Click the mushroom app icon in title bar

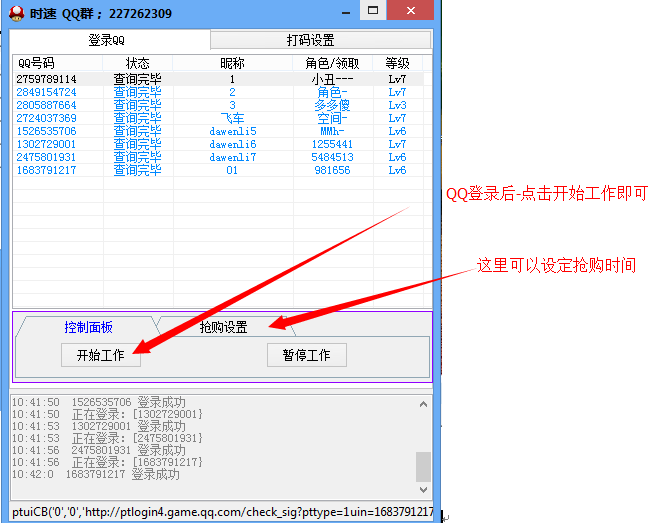(16, 13)
